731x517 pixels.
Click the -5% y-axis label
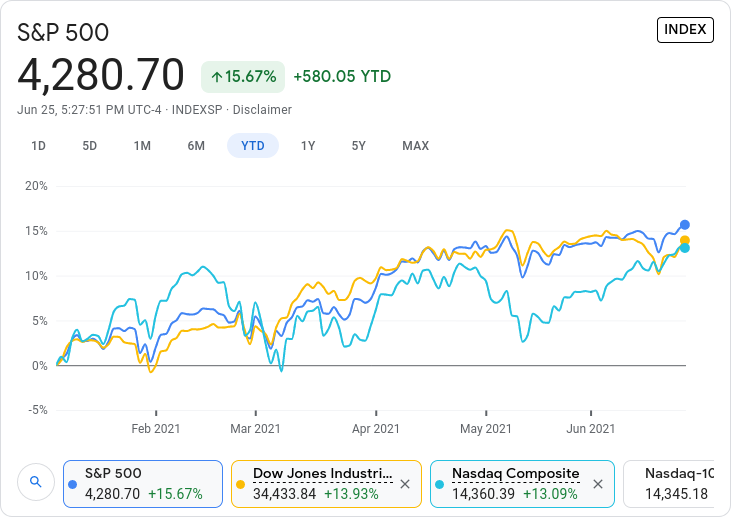tap(38, 410)
